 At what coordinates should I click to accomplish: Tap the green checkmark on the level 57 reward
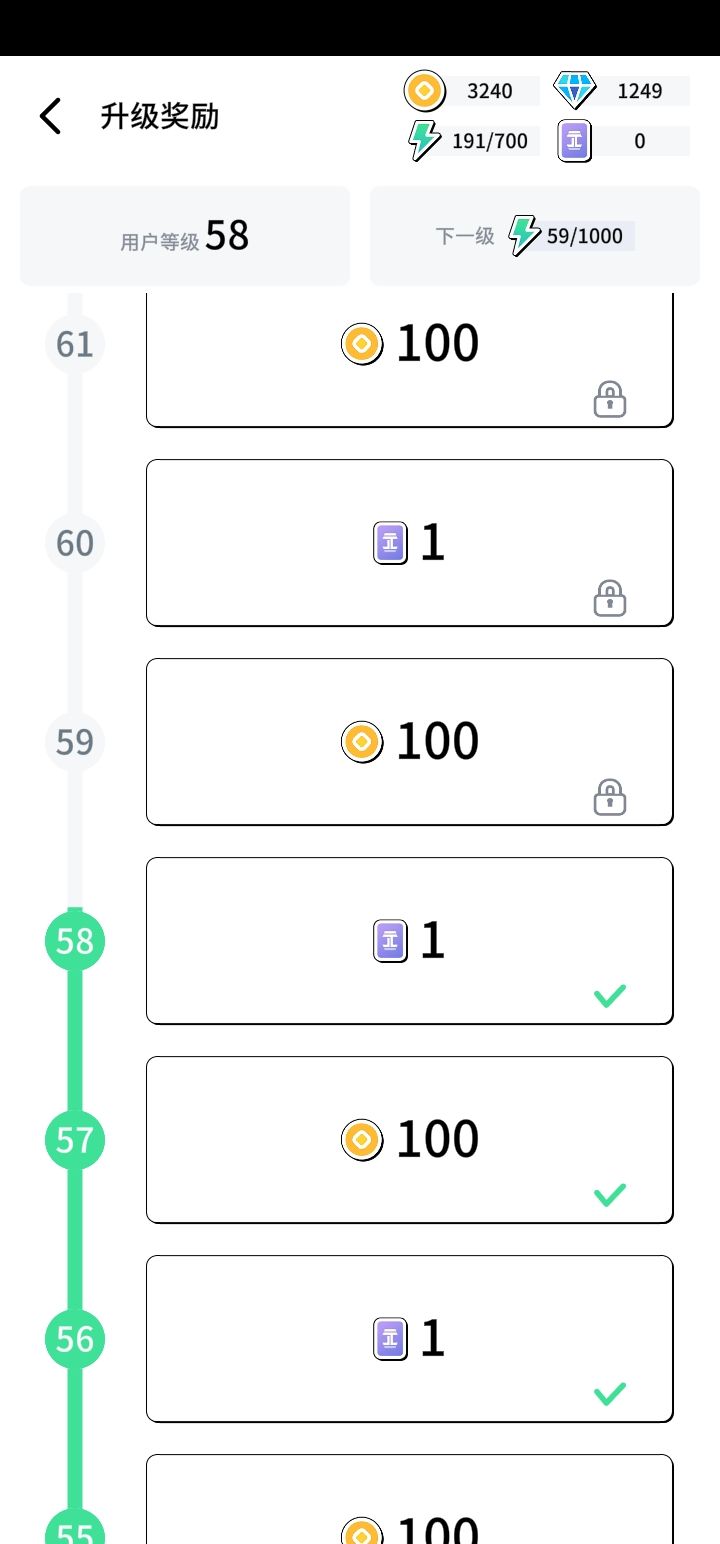pyautogui.click(x=610, y=1194)
